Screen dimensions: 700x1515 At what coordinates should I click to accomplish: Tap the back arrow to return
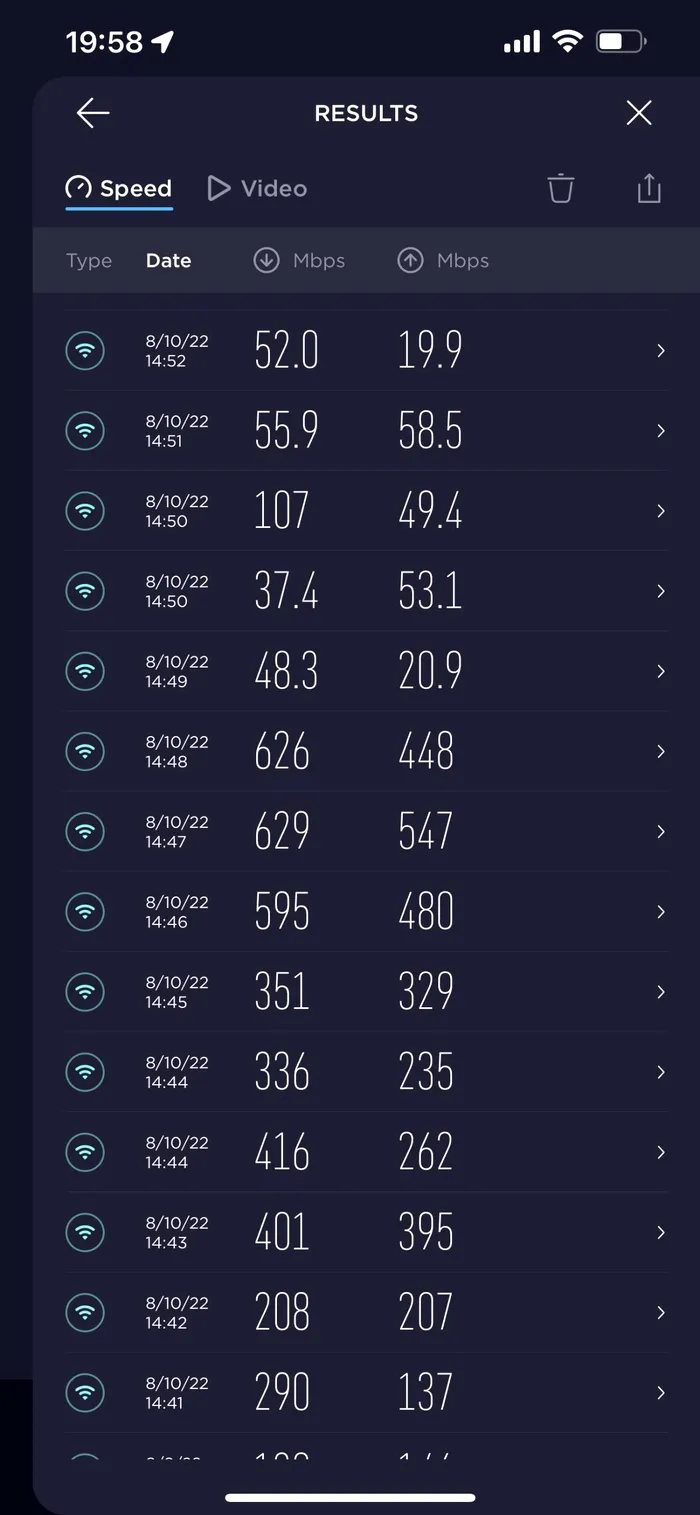click(x=92, y=112)
